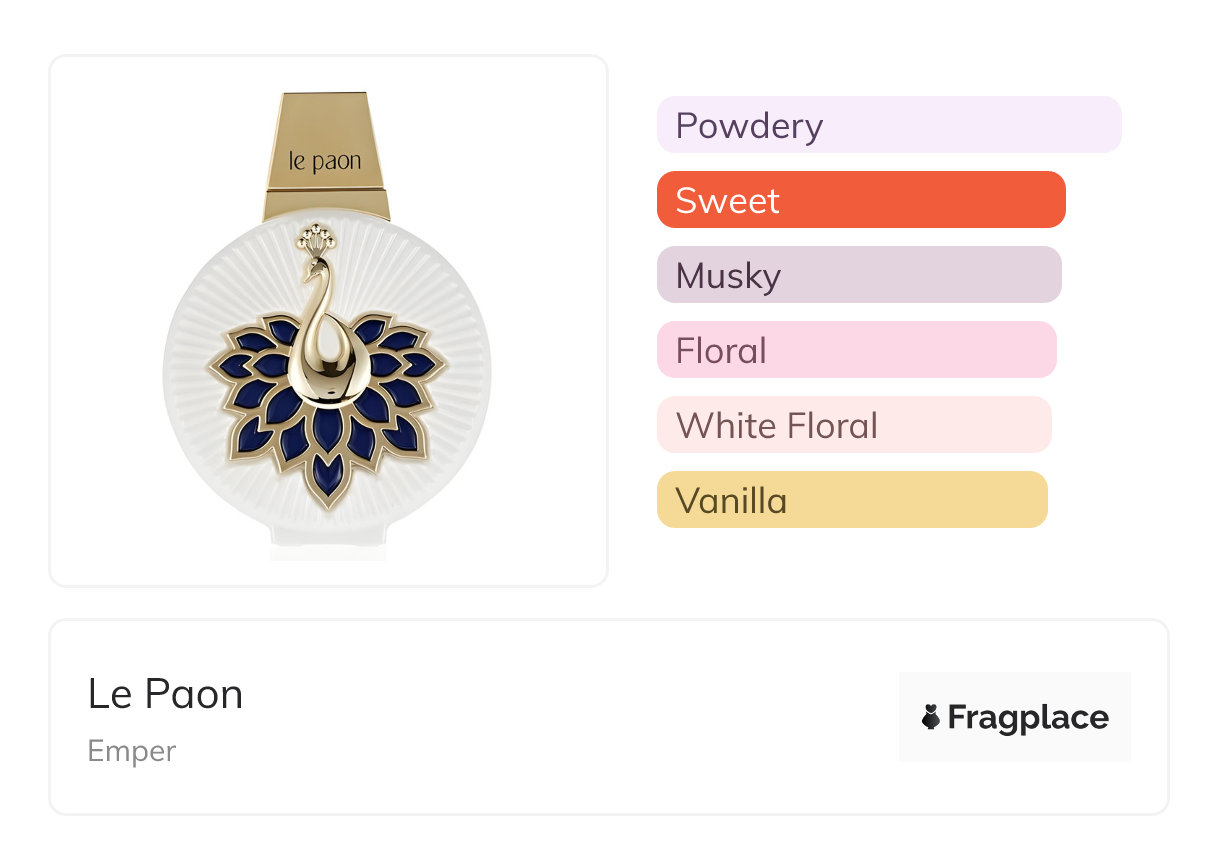Image resolution: width=1218 pixels, height=864 pixels.
Task: Click the Vanilla label text
Action: pyautogui.click(x=731, y=500)
